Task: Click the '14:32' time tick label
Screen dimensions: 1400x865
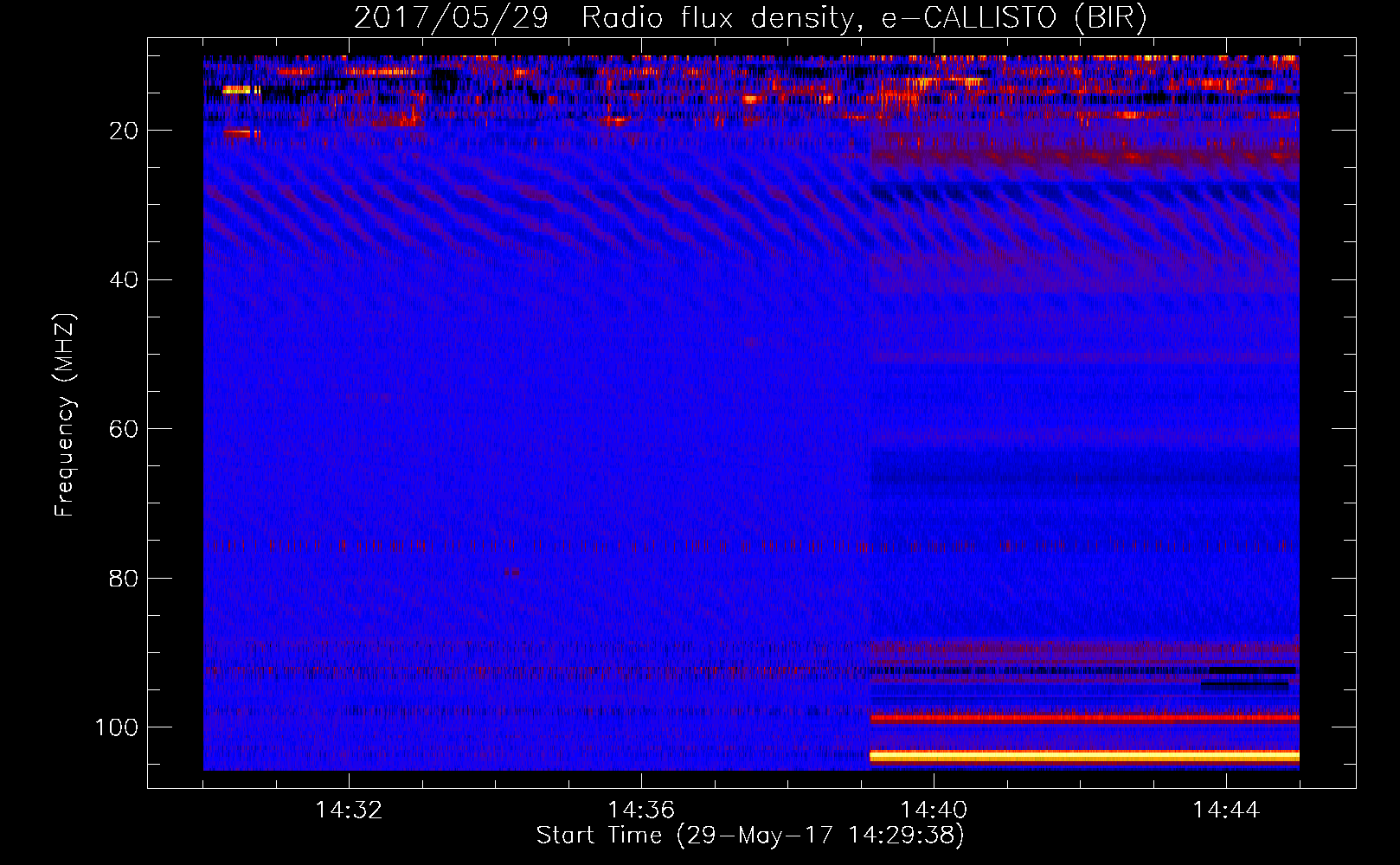Action: tap(349, 811)
